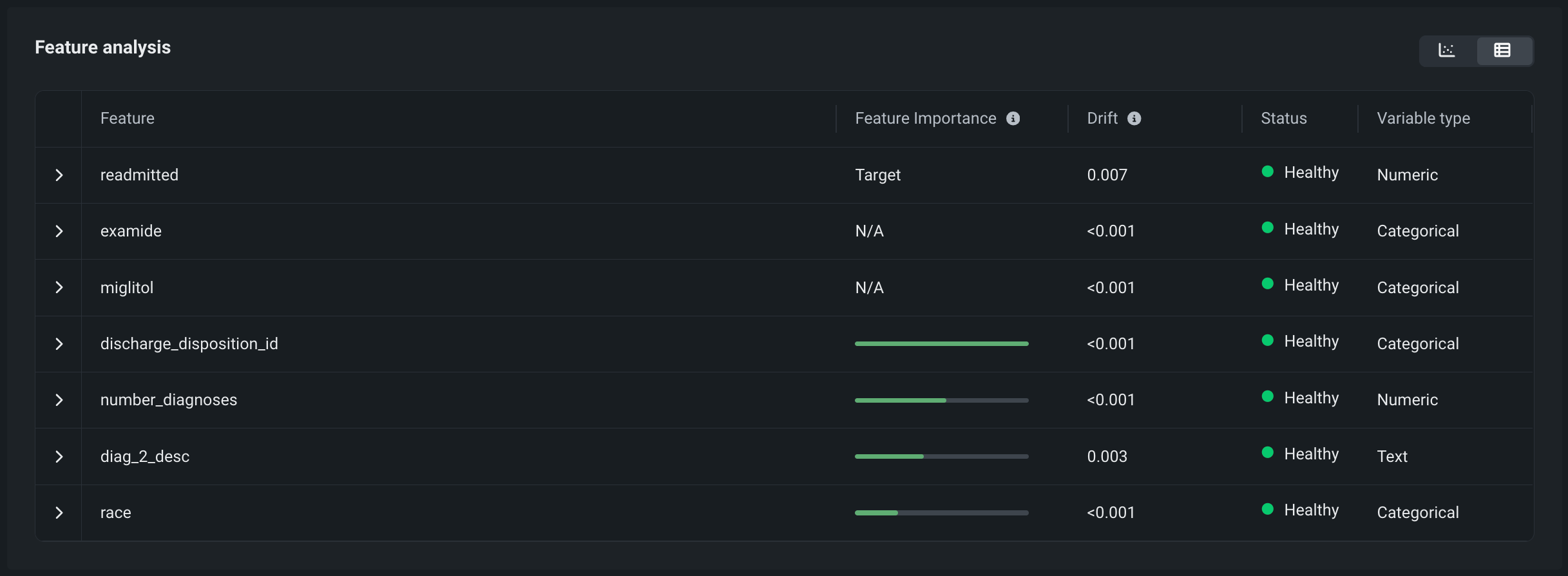Click the Drift column header

1102,119
